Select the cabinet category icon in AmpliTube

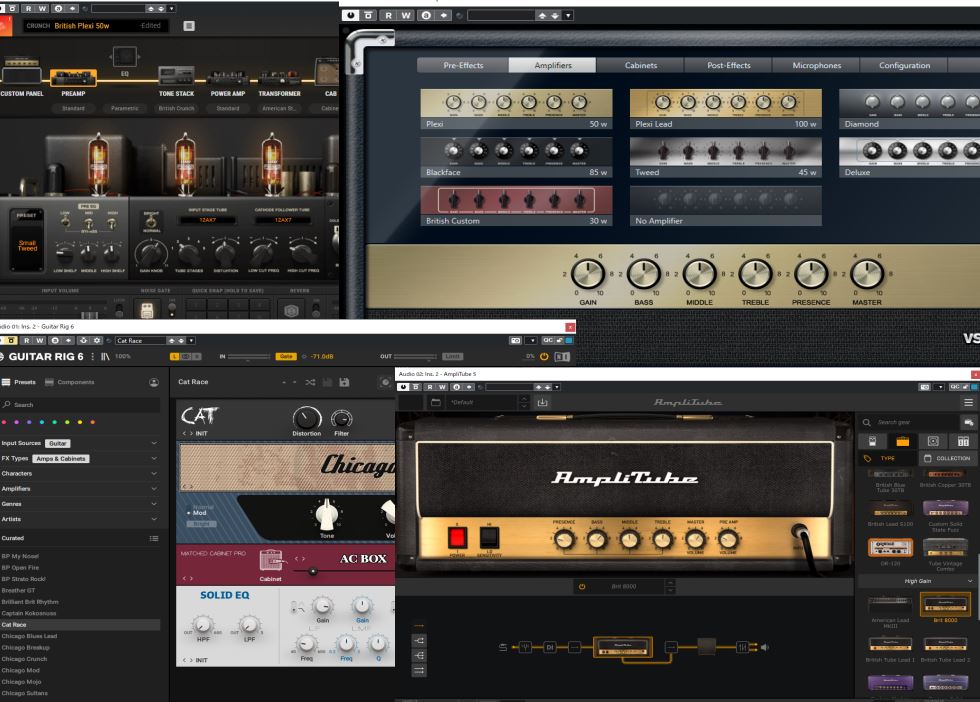point(933,441)
